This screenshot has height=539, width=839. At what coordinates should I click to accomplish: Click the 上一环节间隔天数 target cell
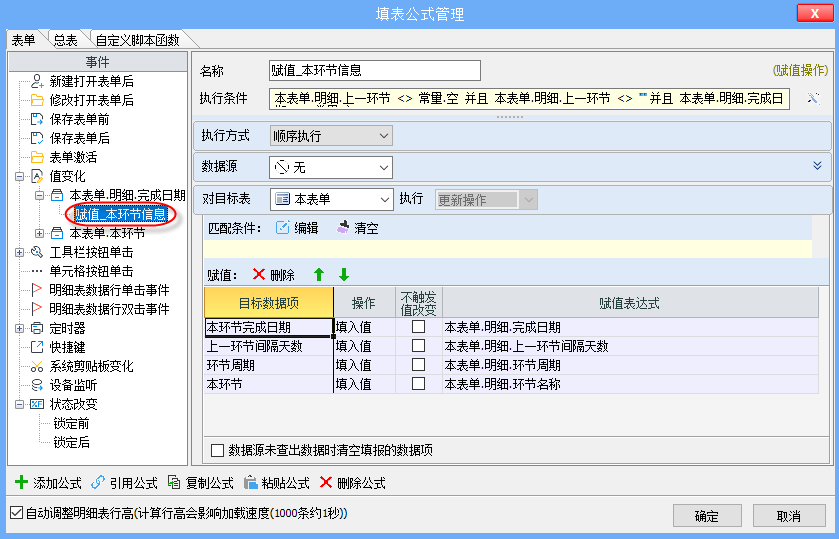269,346
